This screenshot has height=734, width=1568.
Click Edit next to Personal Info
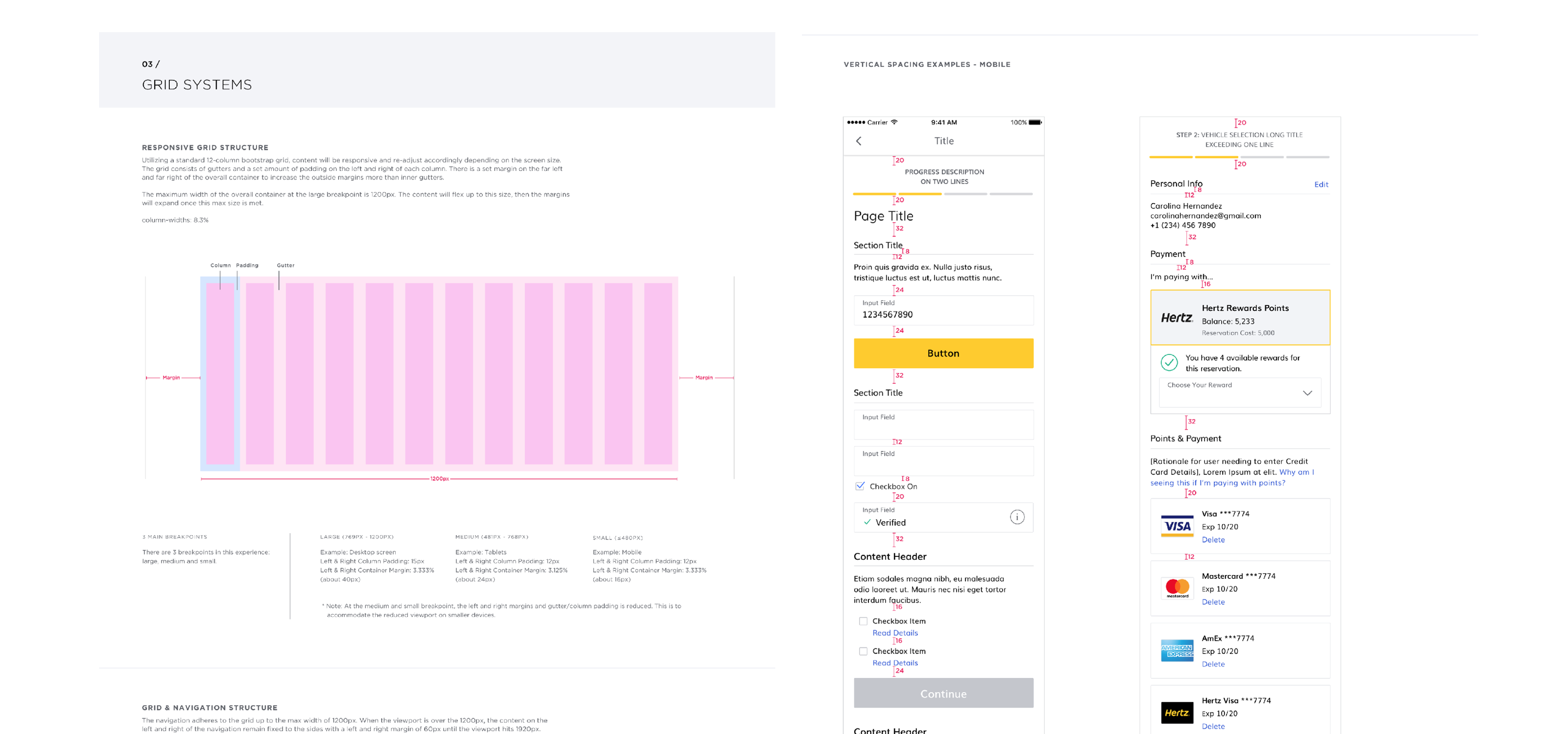[x=1320, y=185]
